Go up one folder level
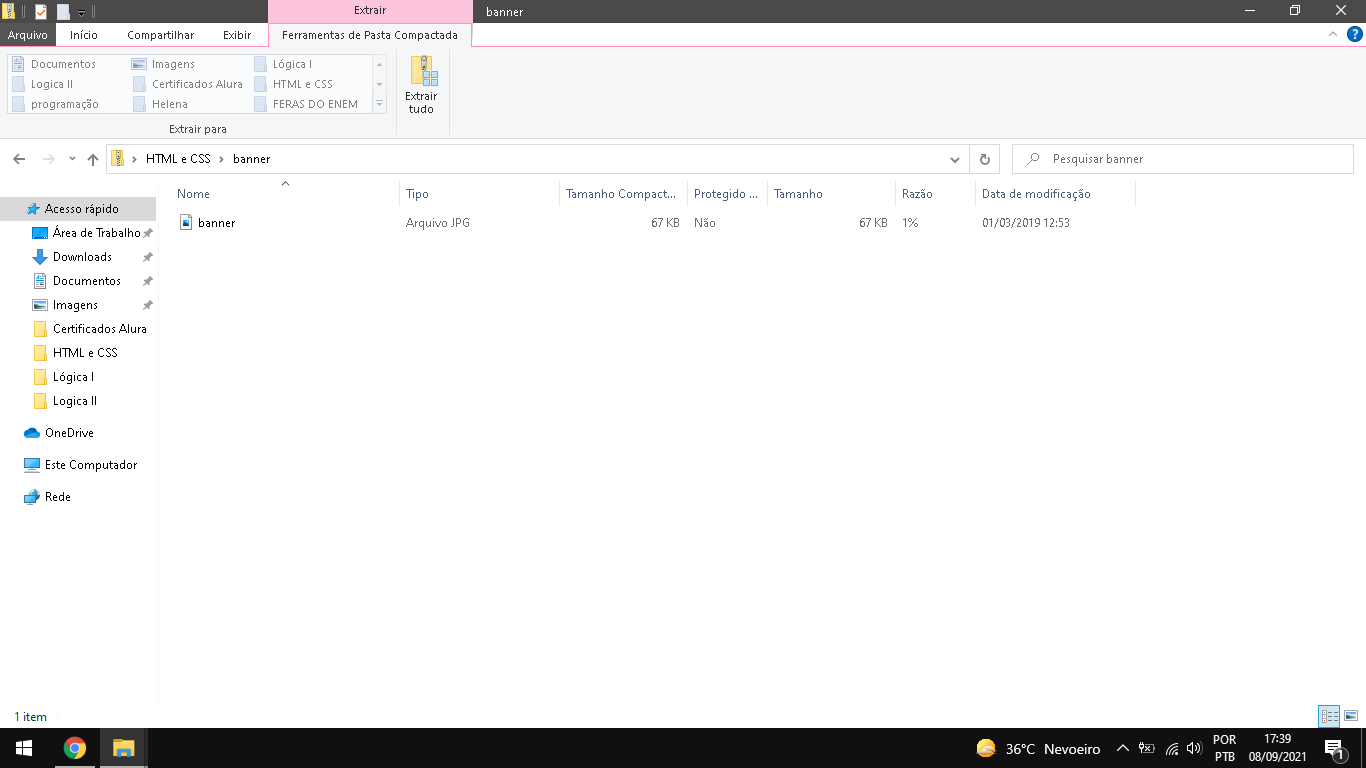The width and height of the screenshot is (1366, 768). tap(93, 159)
